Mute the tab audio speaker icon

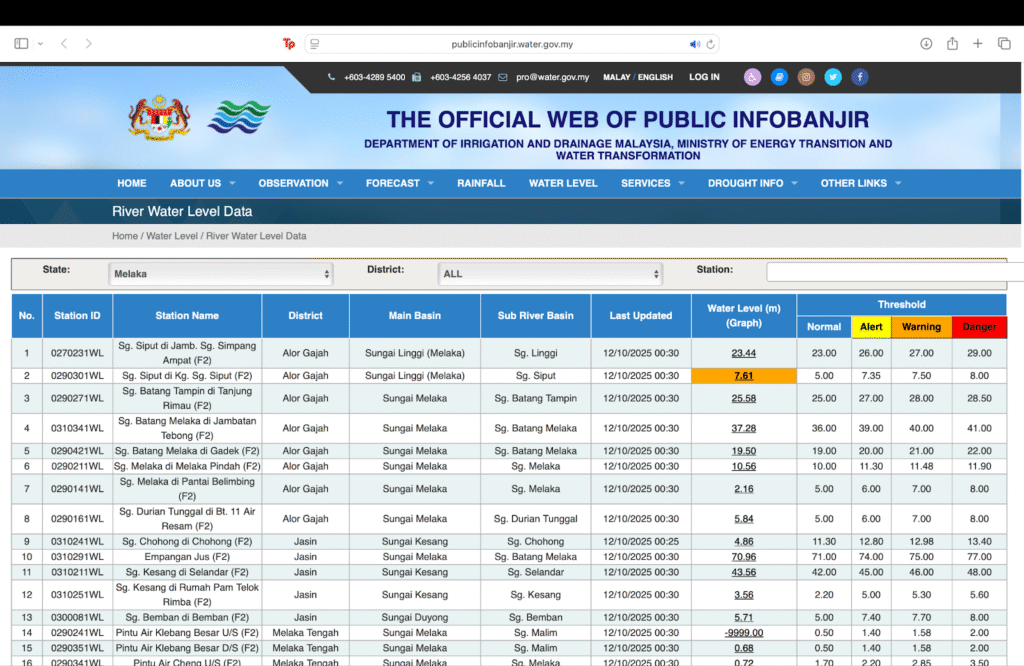pos(694,44)
